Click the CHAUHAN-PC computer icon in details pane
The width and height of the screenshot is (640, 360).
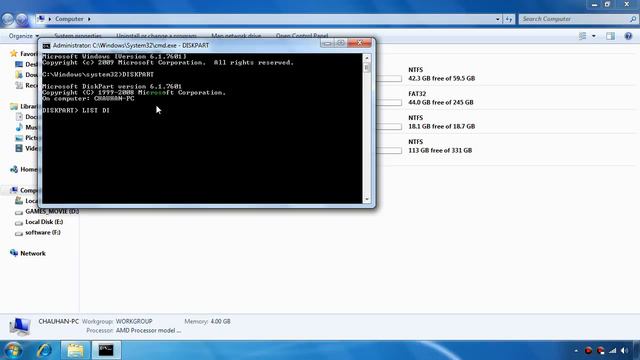(x=20, y=326)
